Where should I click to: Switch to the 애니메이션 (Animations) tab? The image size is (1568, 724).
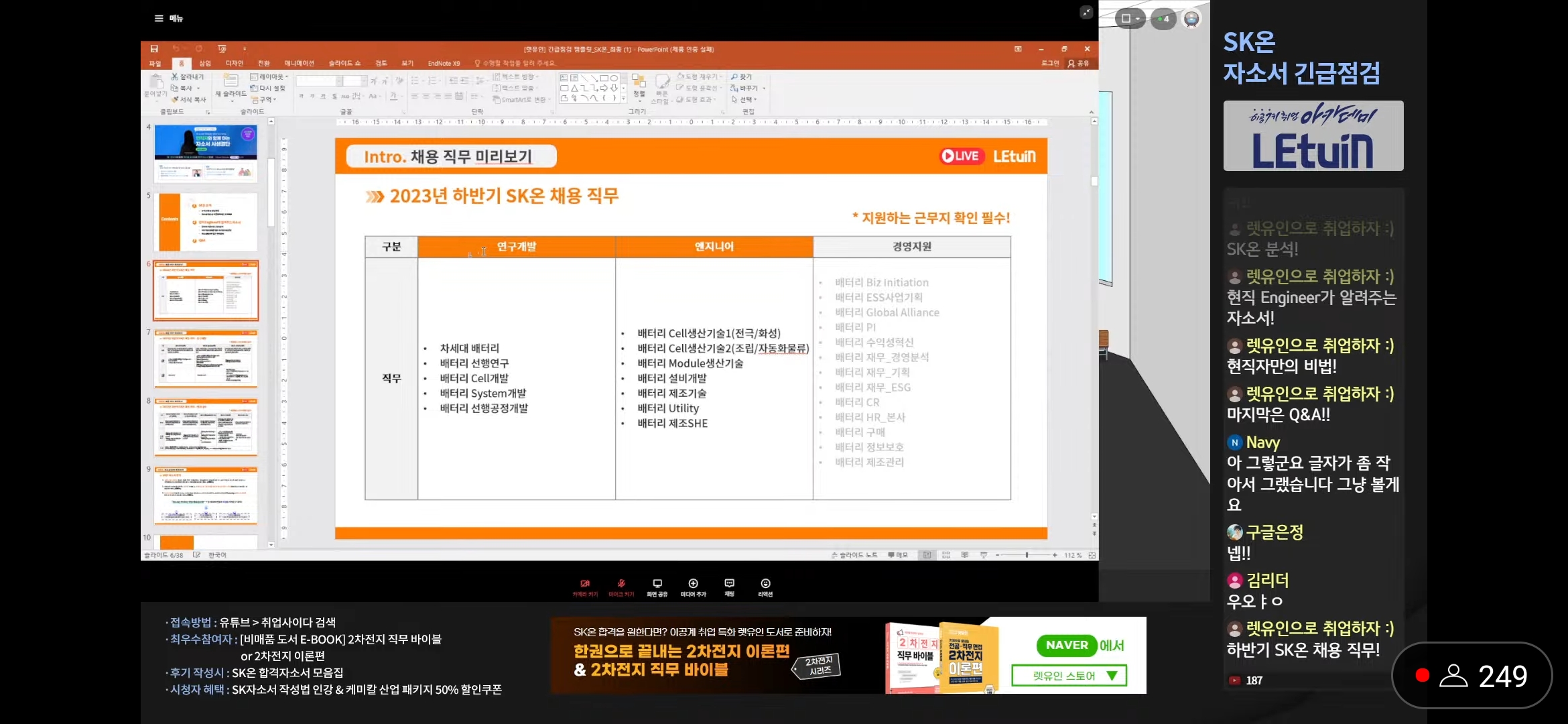[299, 63]
